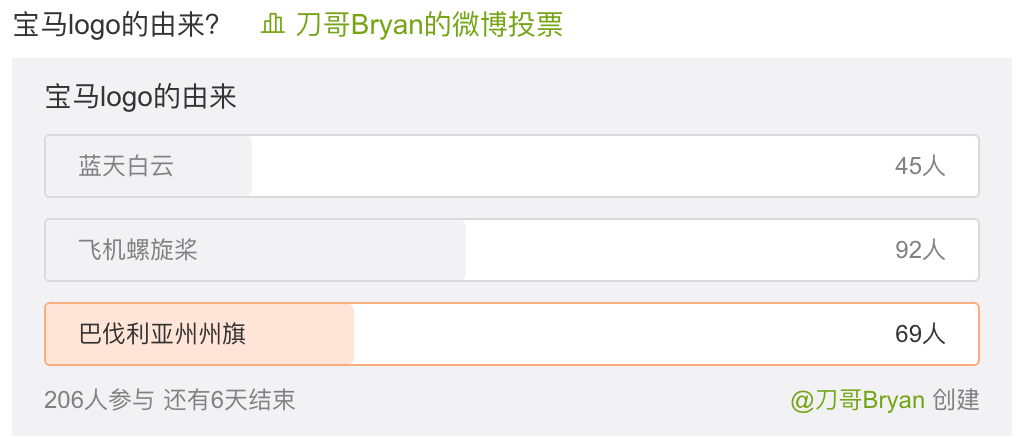Open the @刀哥Bryan creator profile link
Viewport: 1026px width, 438px height.
[857, 400]
